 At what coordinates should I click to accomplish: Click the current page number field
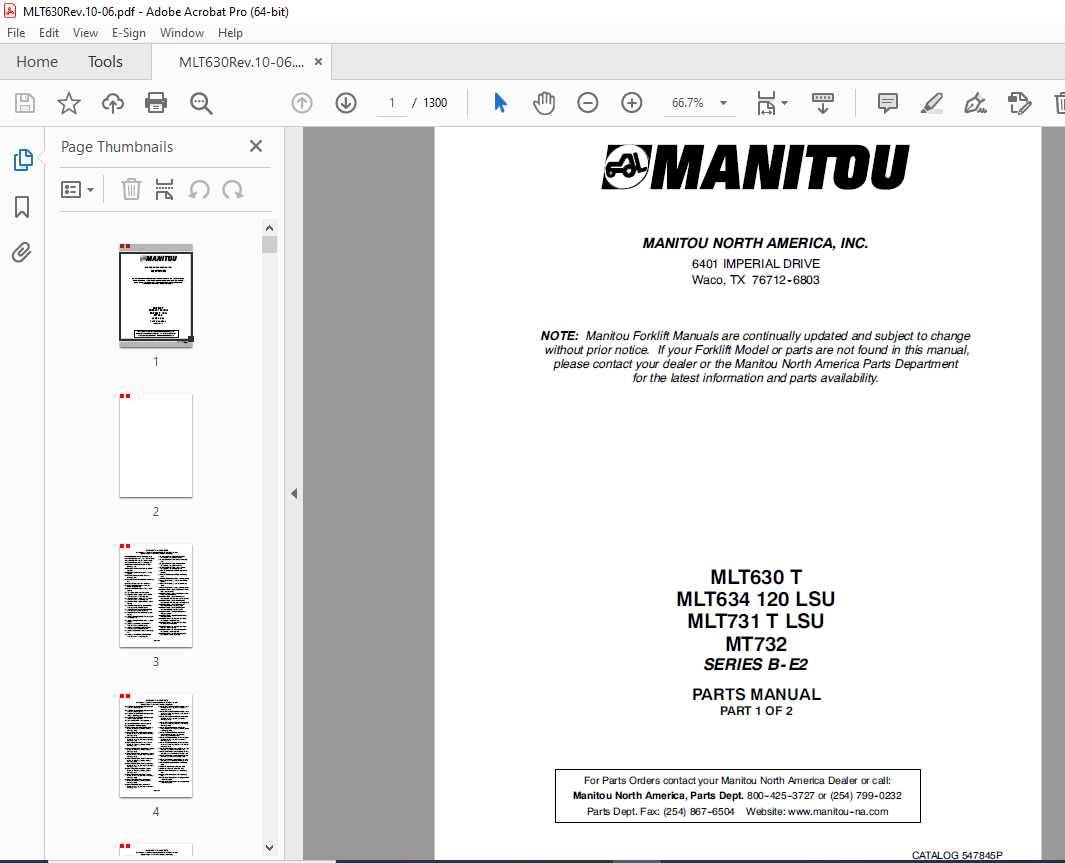[392, 103]
